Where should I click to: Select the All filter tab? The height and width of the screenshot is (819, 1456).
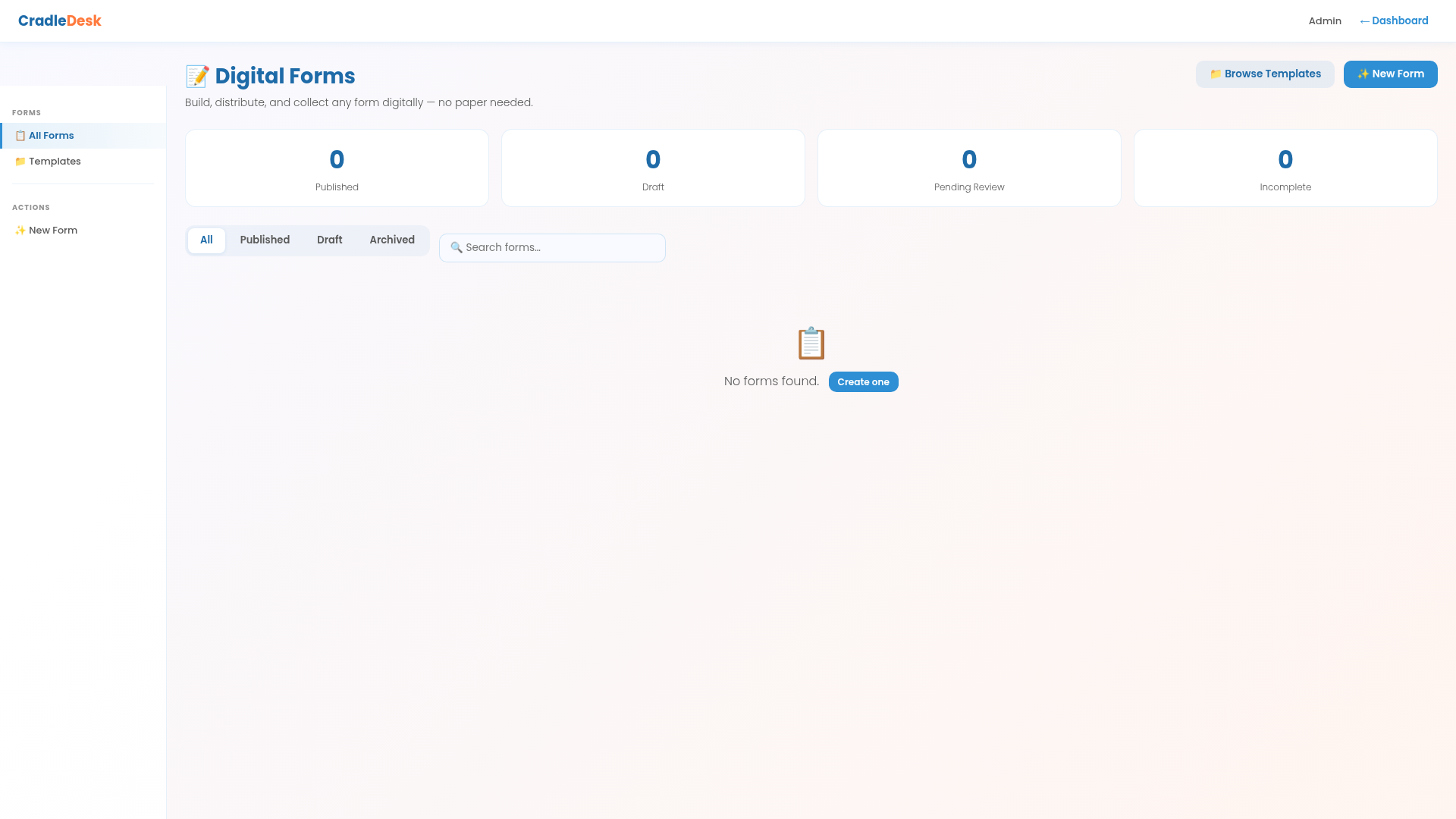(x=206, y=240)
